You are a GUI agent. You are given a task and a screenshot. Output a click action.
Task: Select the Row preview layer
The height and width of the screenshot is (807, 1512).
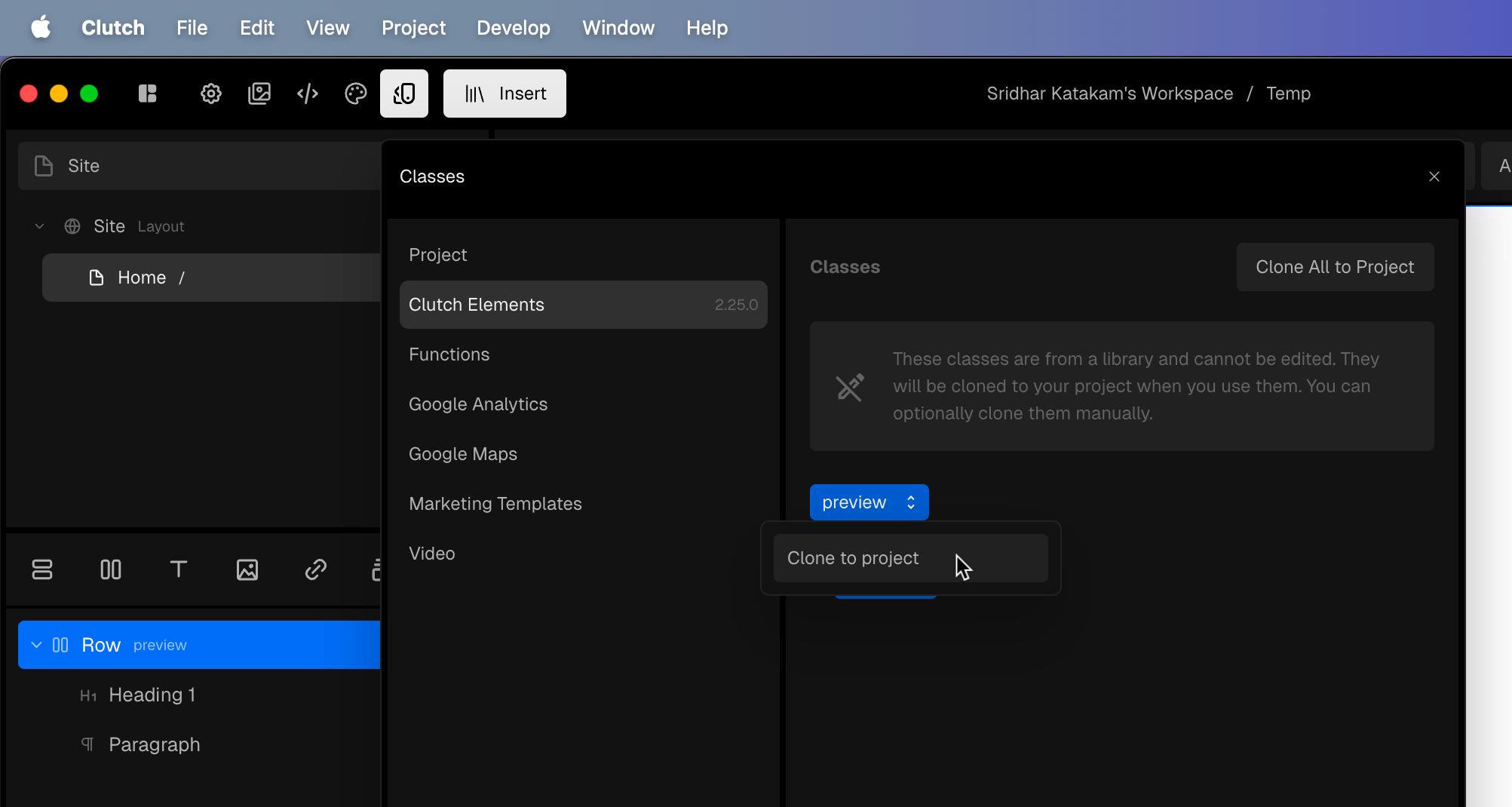click(x=200, y=645)
